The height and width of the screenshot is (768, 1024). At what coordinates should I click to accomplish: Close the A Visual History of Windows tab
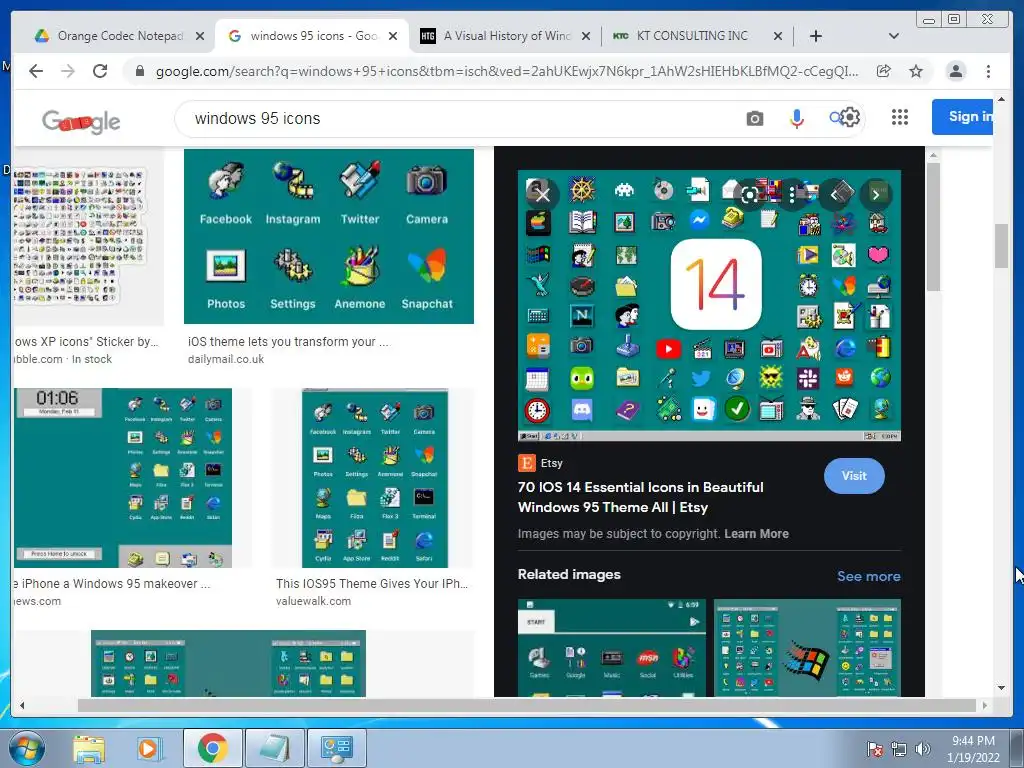tap(586, 36)
